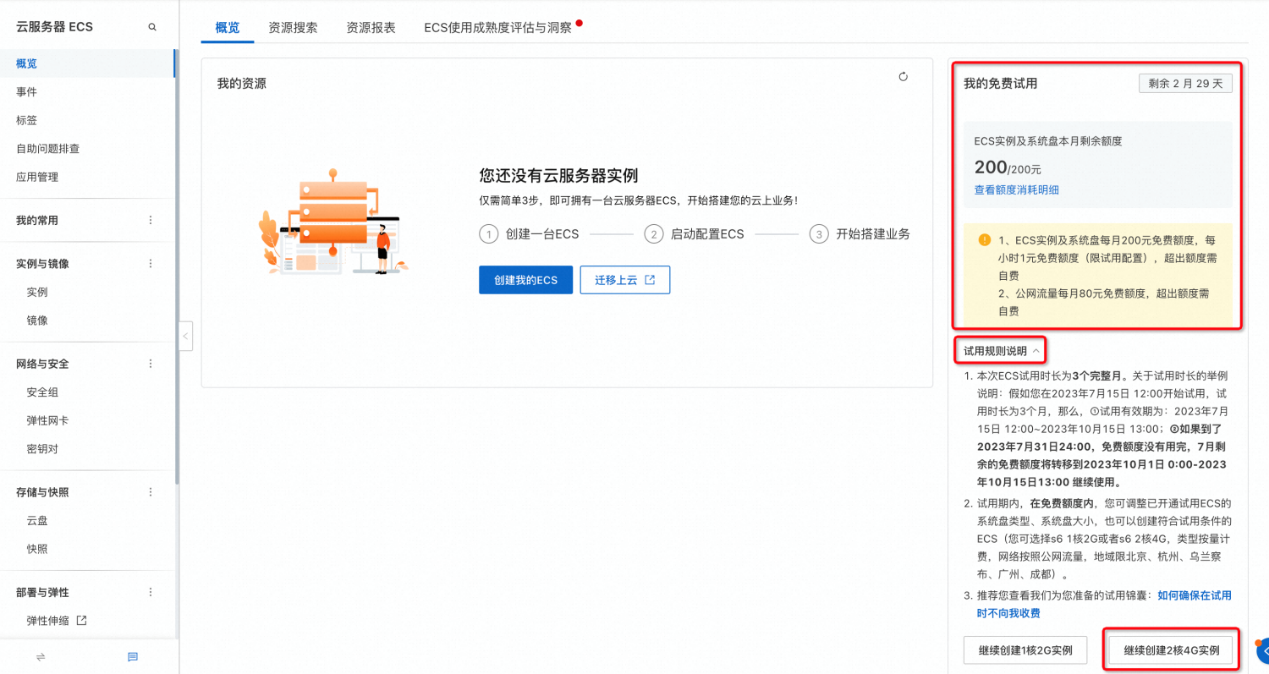Click step 2 启动配置ECS
Image resolution: width=1269 pixels, height=674 pixels.
click(x=695, y=234)
